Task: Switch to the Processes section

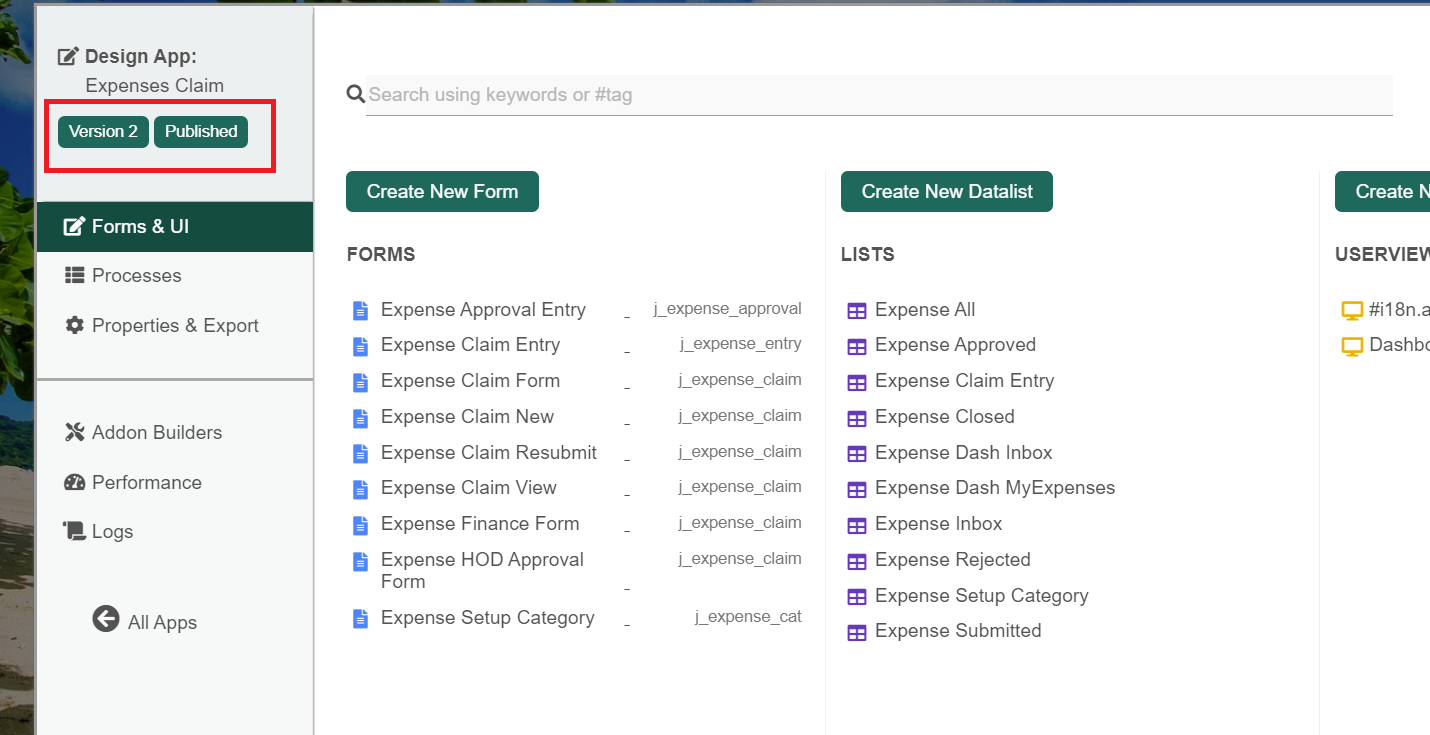Action: [136, 276]
